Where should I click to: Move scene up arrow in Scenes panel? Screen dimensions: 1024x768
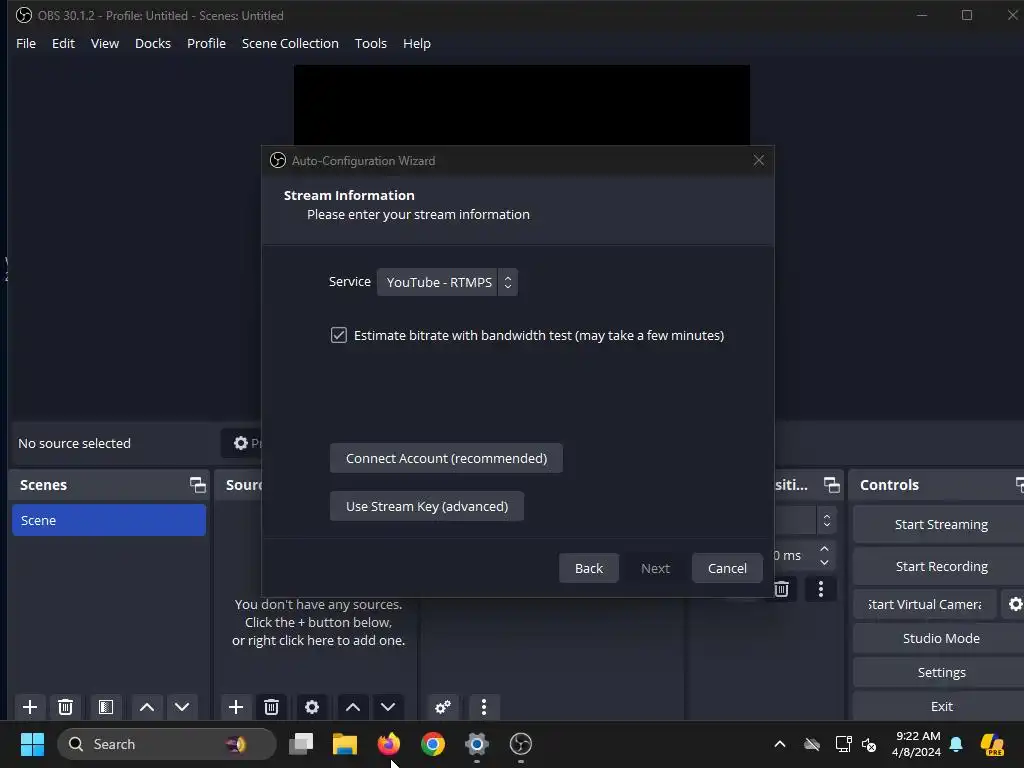[x=147, y=707]
